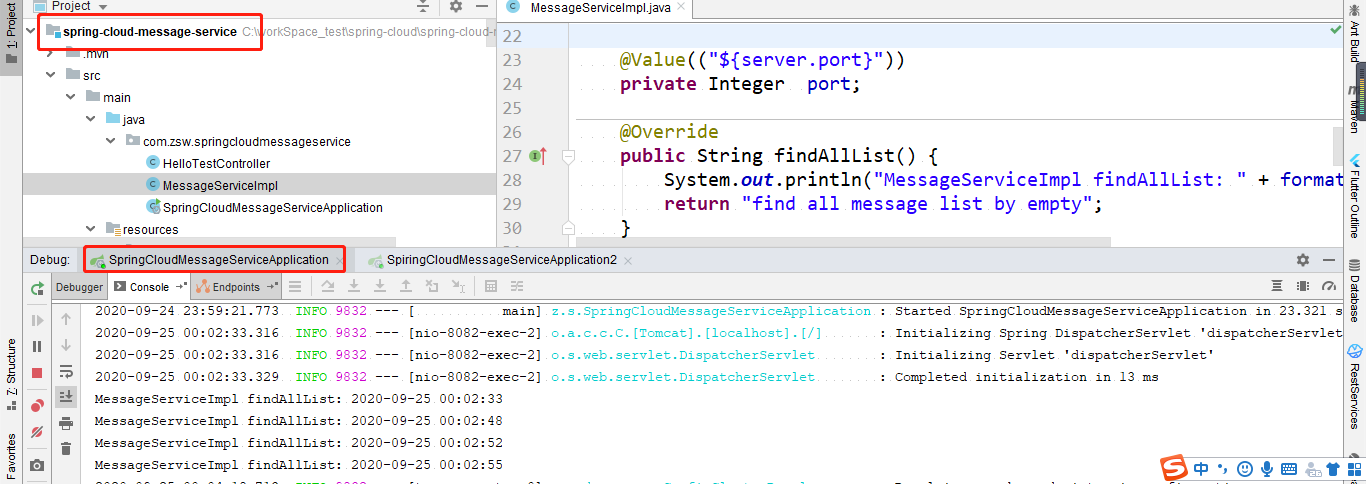The width and height of the screenshot is (1366, 484).
Task: Open Project panel settings gear
Action: 456,6
